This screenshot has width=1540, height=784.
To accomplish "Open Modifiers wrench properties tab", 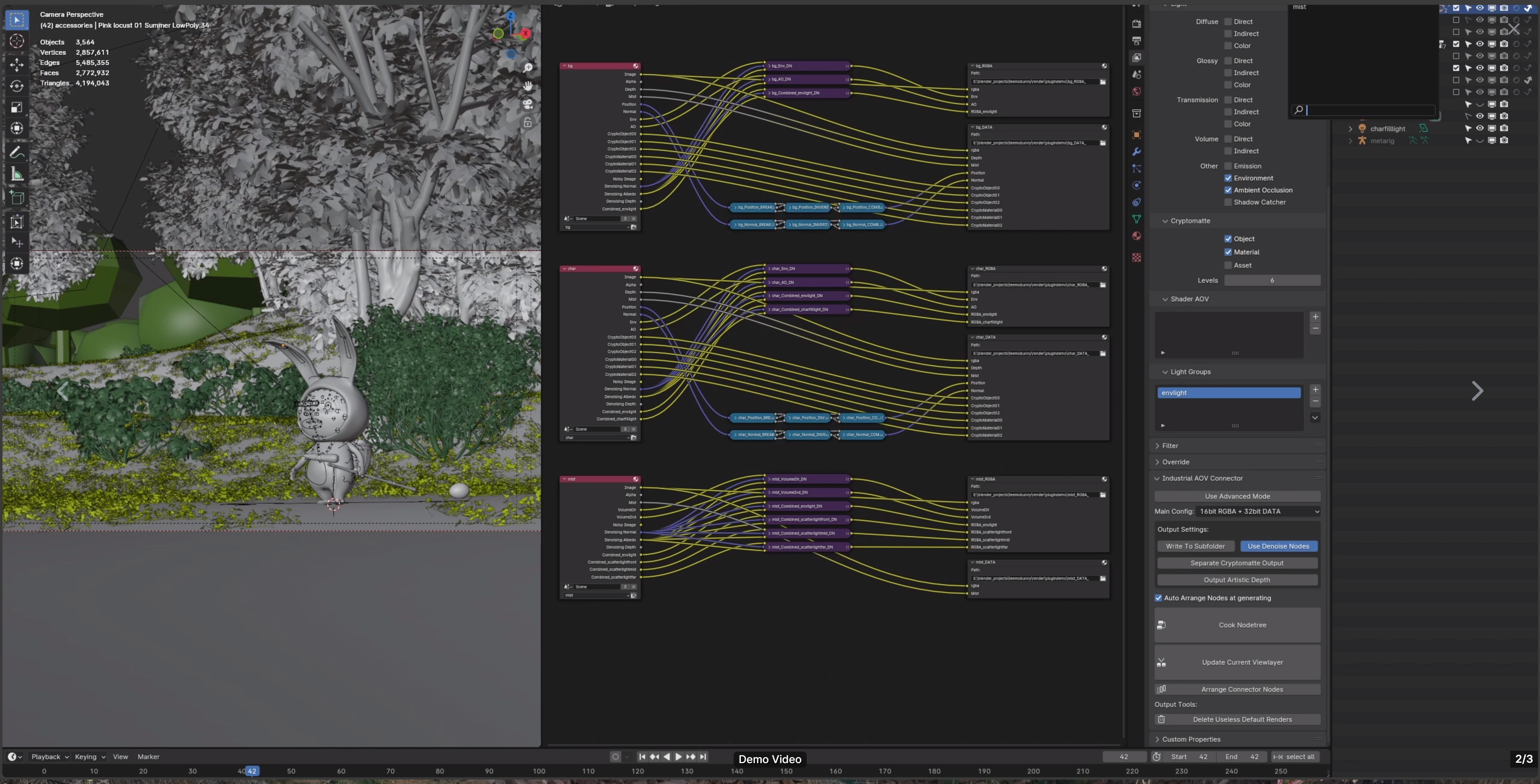I will (1136, 152).
